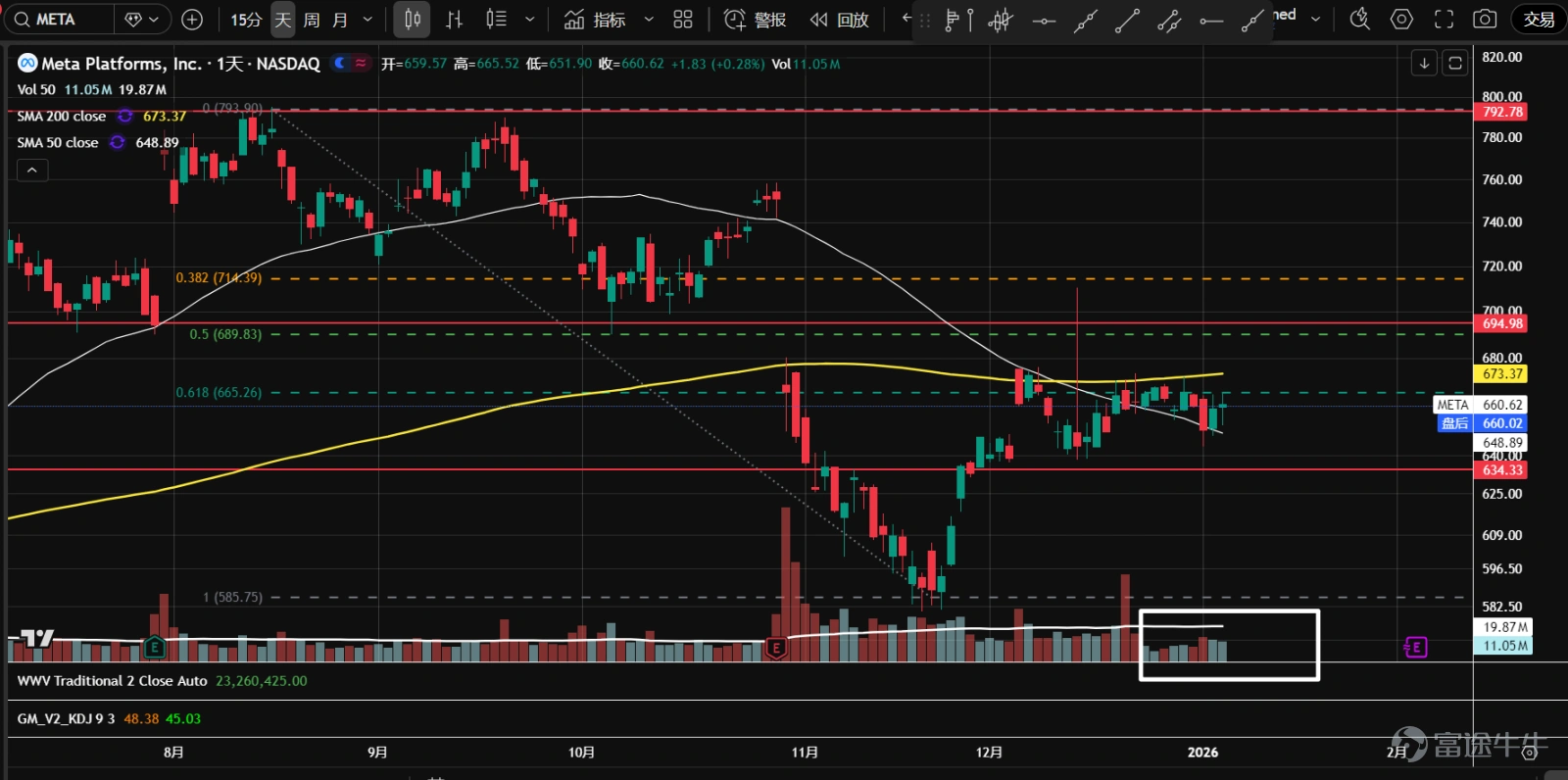Expand the diamond dropdown beside META
1568x780 pixels.
143,19
